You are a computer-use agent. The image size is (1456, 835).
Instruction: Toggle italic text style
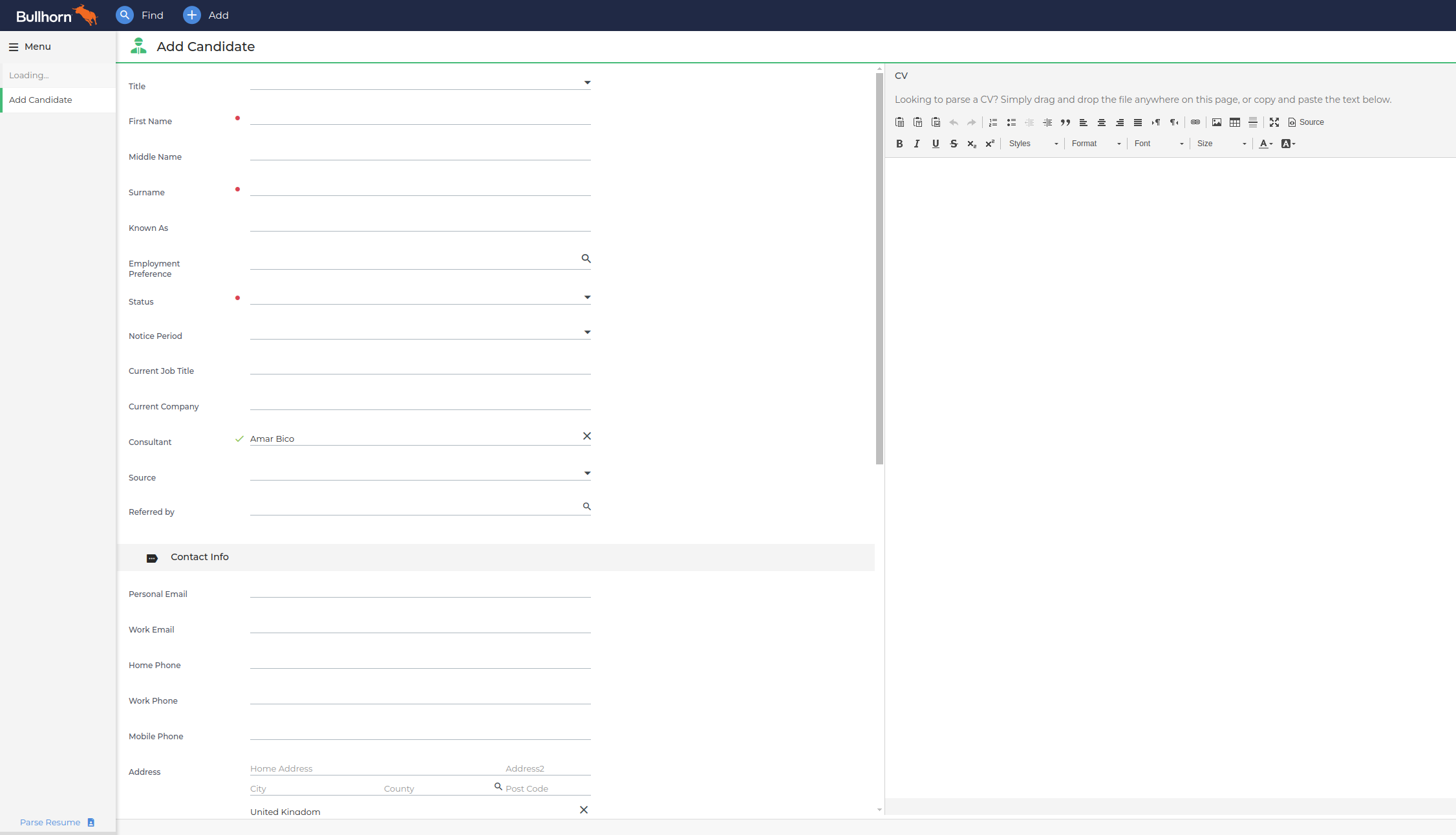coord(917,144)
